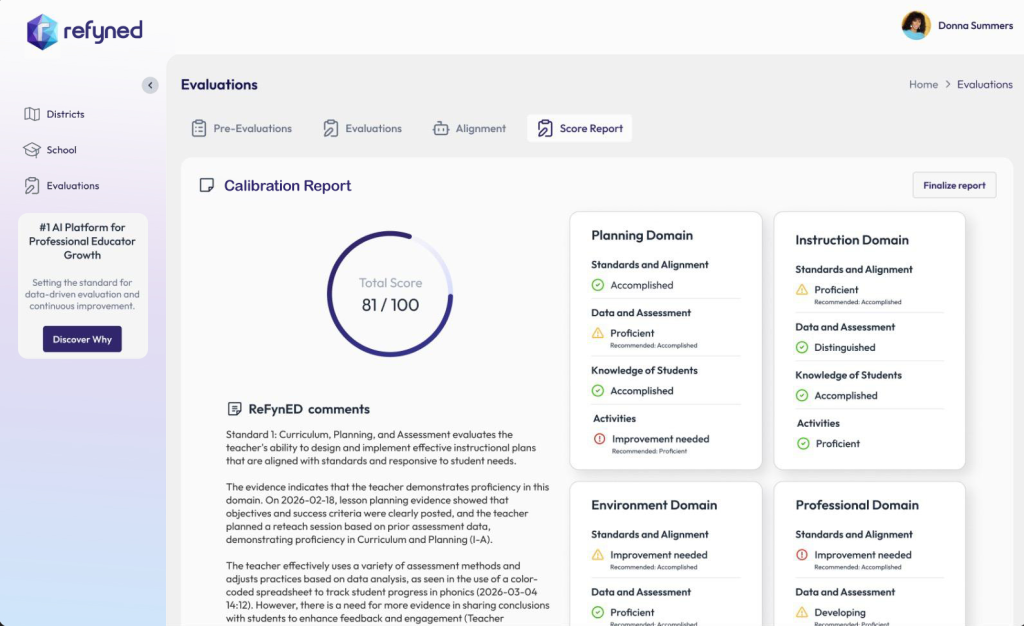1024x626 pixels.
Task: Click the warning icon next to Planning Proficient
Action: [x=598, y=333]
